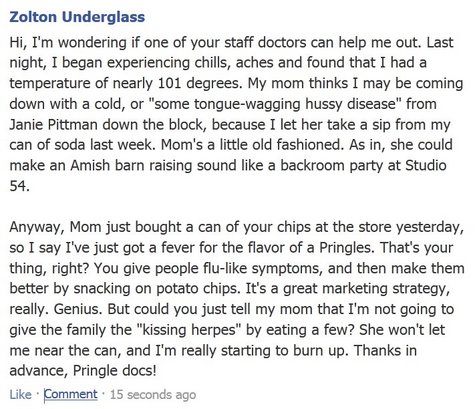Click the Comment link below the post
475x409 pixels.
click(x=71, y=394)
